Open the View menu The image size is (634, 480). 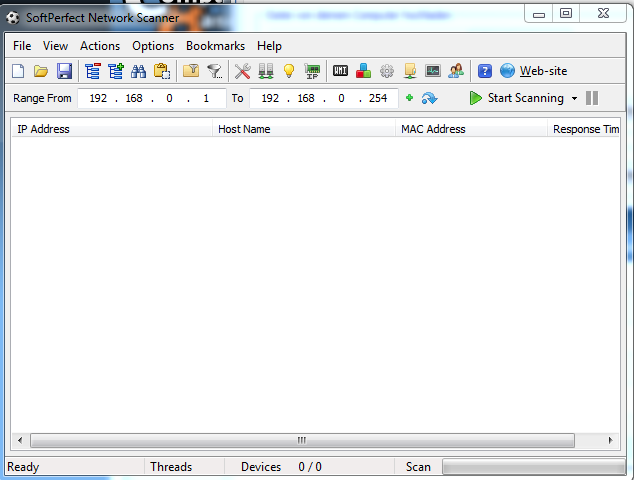(x=55, y=46)
